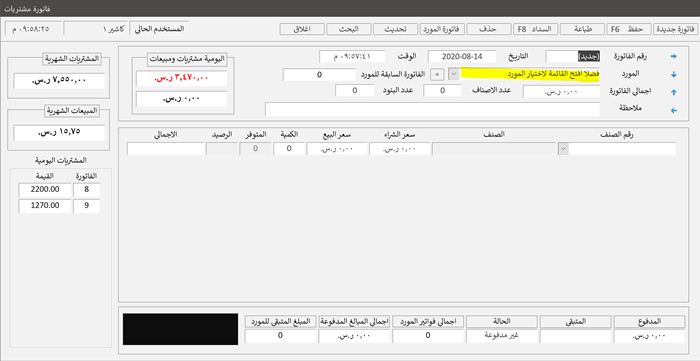Click the الفاتورة السابقة للمورد field
This screenshot has width=700, height=361.
click(x=319, y=74)
